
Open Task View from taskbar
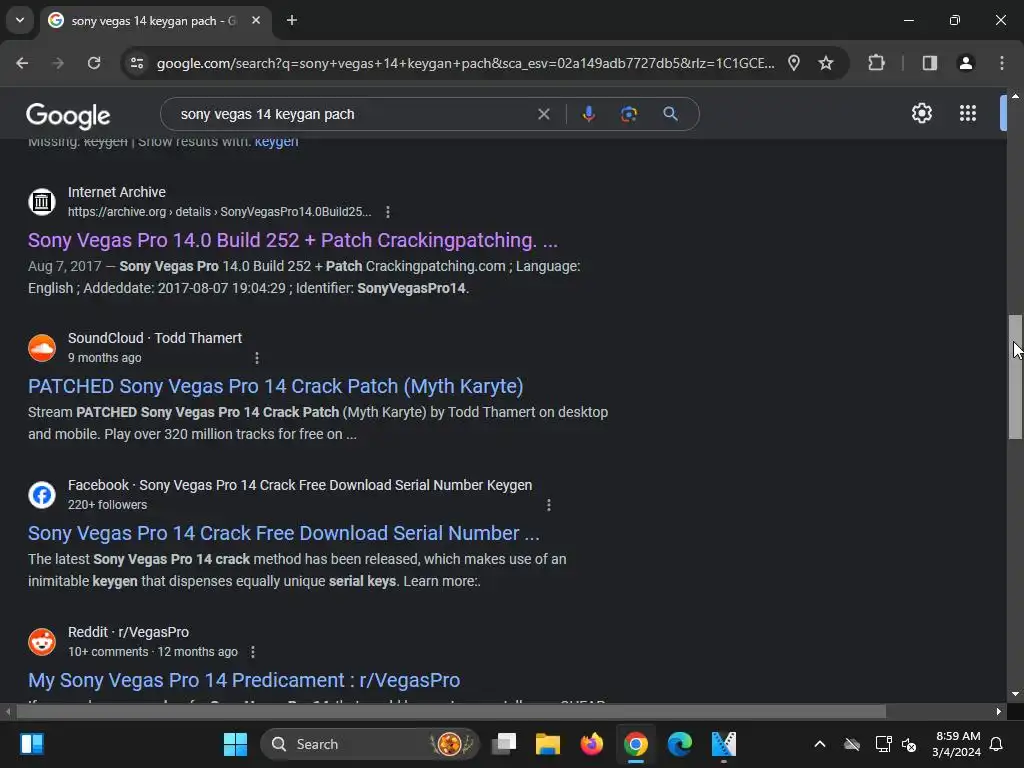pos(504,744)
